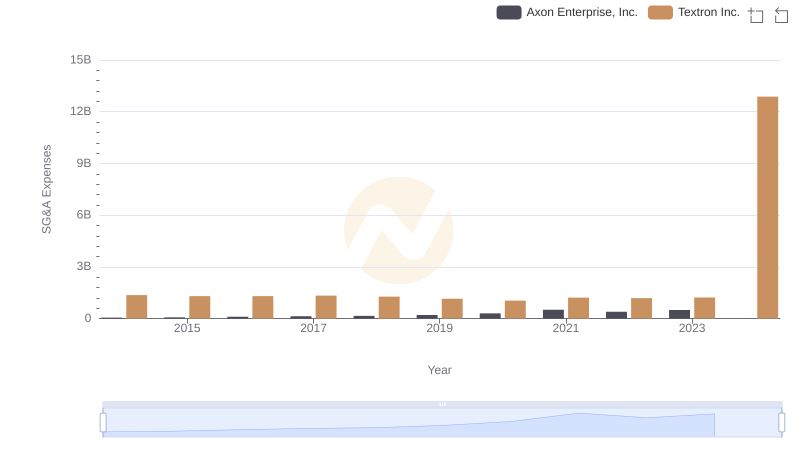This screenshot has height=461, width=800.
Task: Click the 15B y-axis label
Action: pyautogui.click(x=81, y=60)
